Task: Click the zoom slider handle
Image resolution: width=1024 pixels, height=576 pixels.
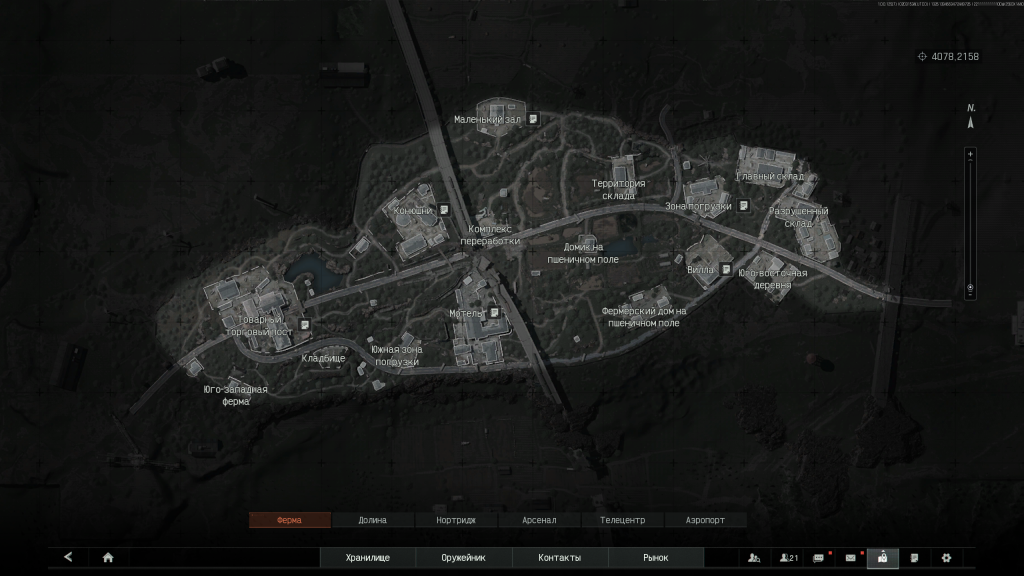Action: [970, 287]
